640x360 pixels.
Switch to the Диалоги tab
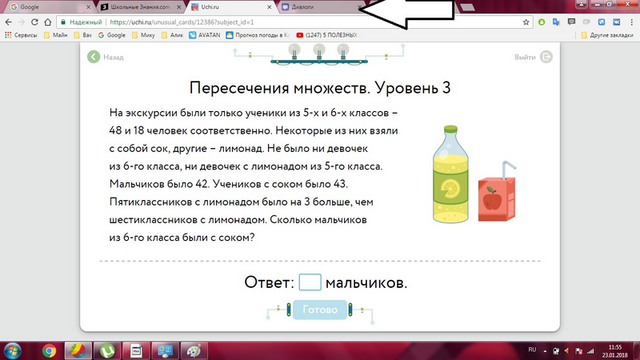318,7
